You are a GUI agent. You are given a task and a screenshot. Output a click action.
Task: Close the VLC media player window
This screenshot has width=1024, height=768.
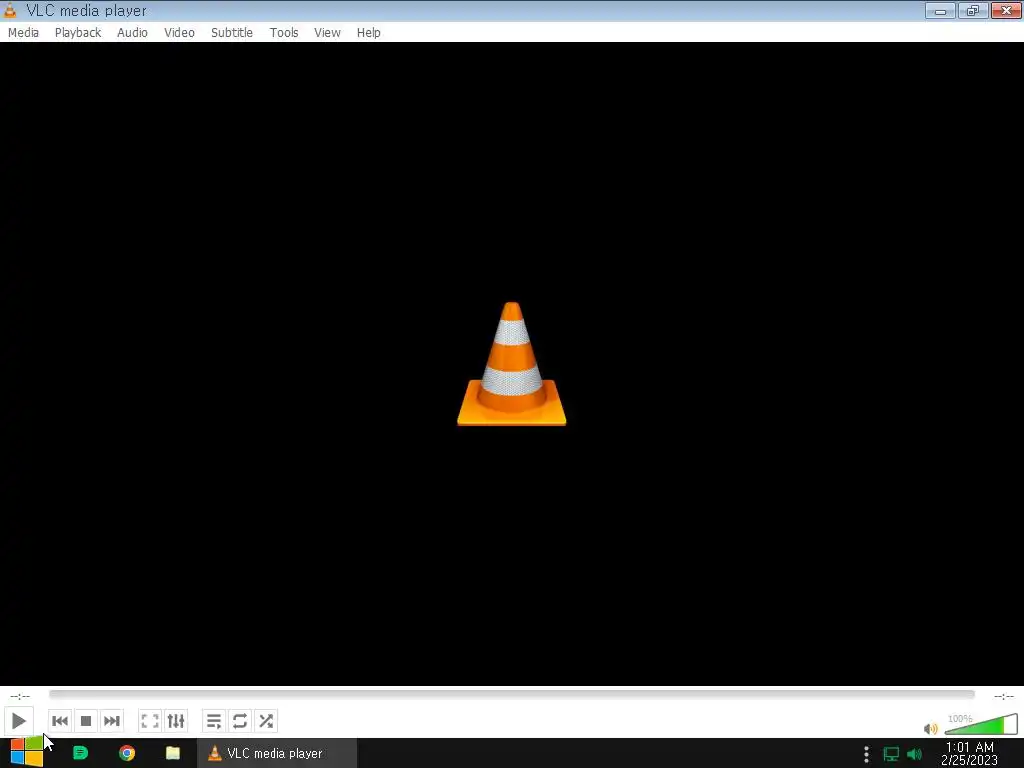(1006, 10)
